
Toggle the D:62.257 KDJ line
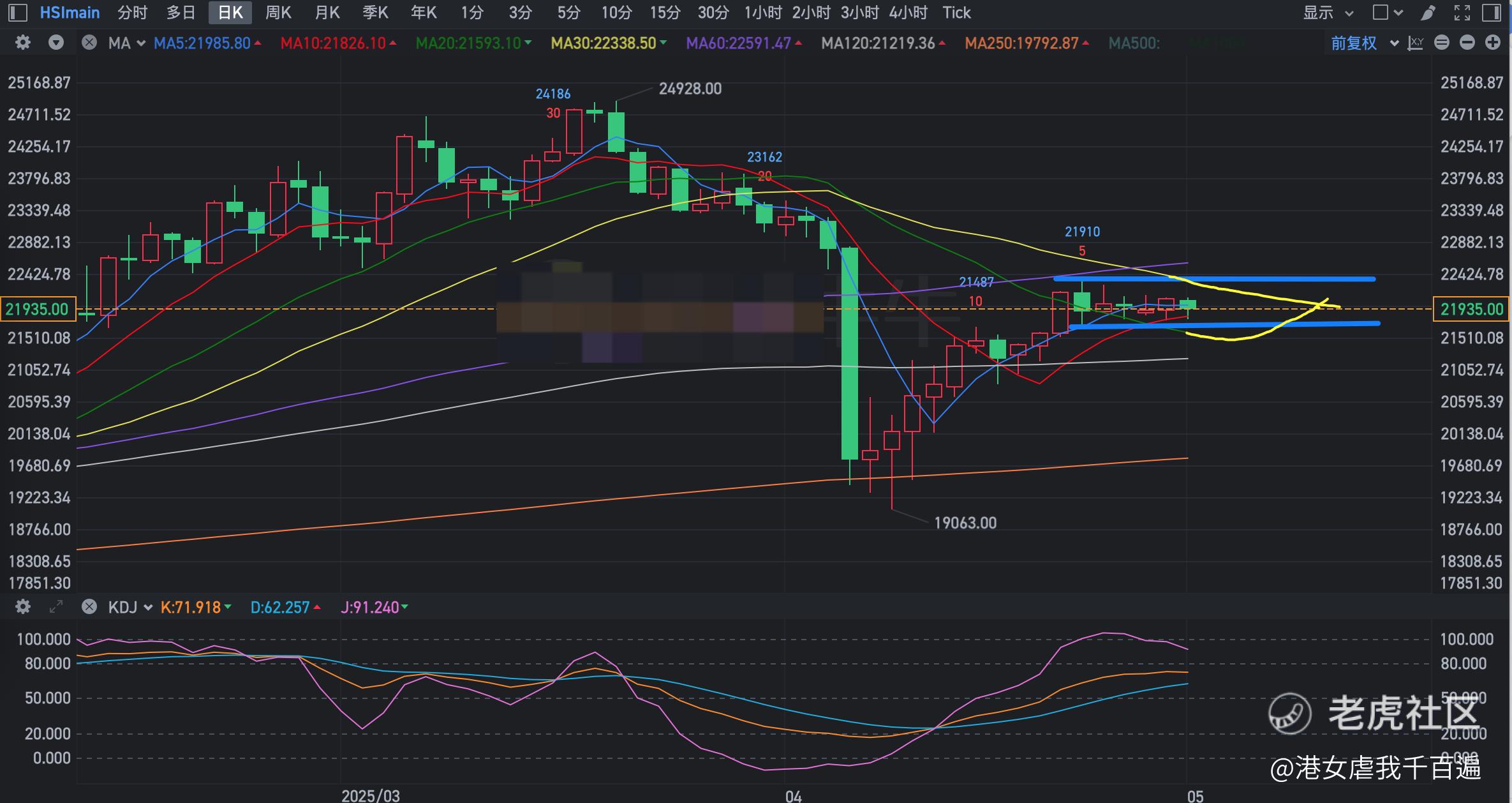(x=285, y=606)
